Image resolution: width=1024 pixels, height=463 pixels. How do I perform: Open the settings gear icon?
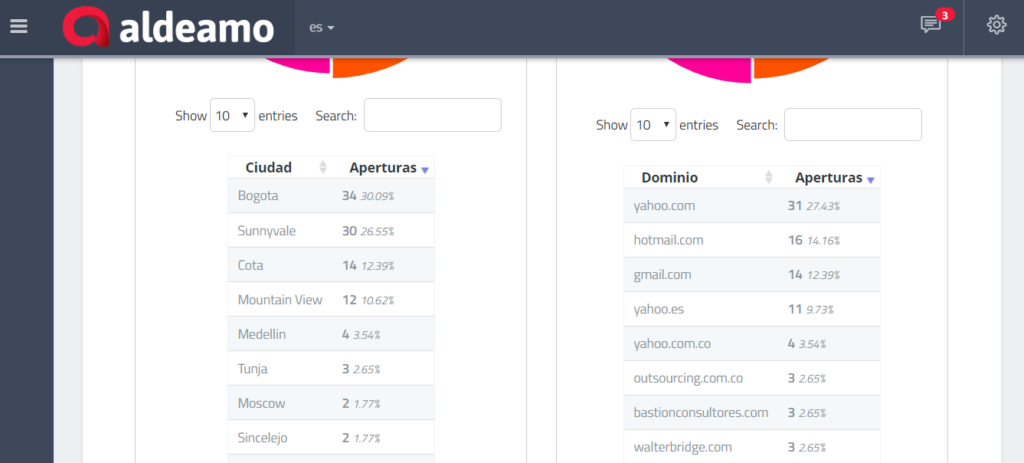pos(996,25)
